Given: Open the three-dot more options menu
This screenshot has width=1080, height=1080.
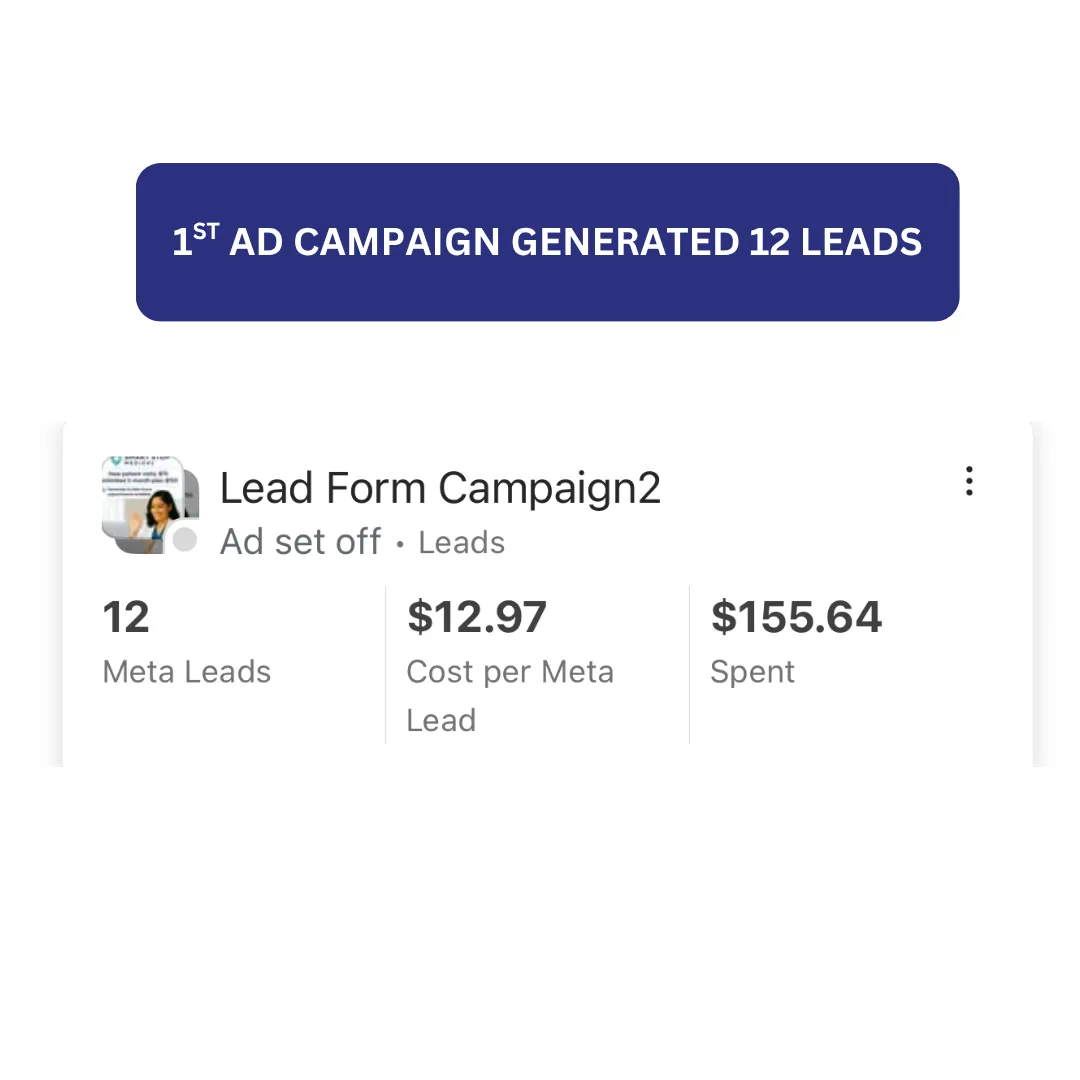Looking at the screenshot, I should pyautogui.click(x=968, y=481).
